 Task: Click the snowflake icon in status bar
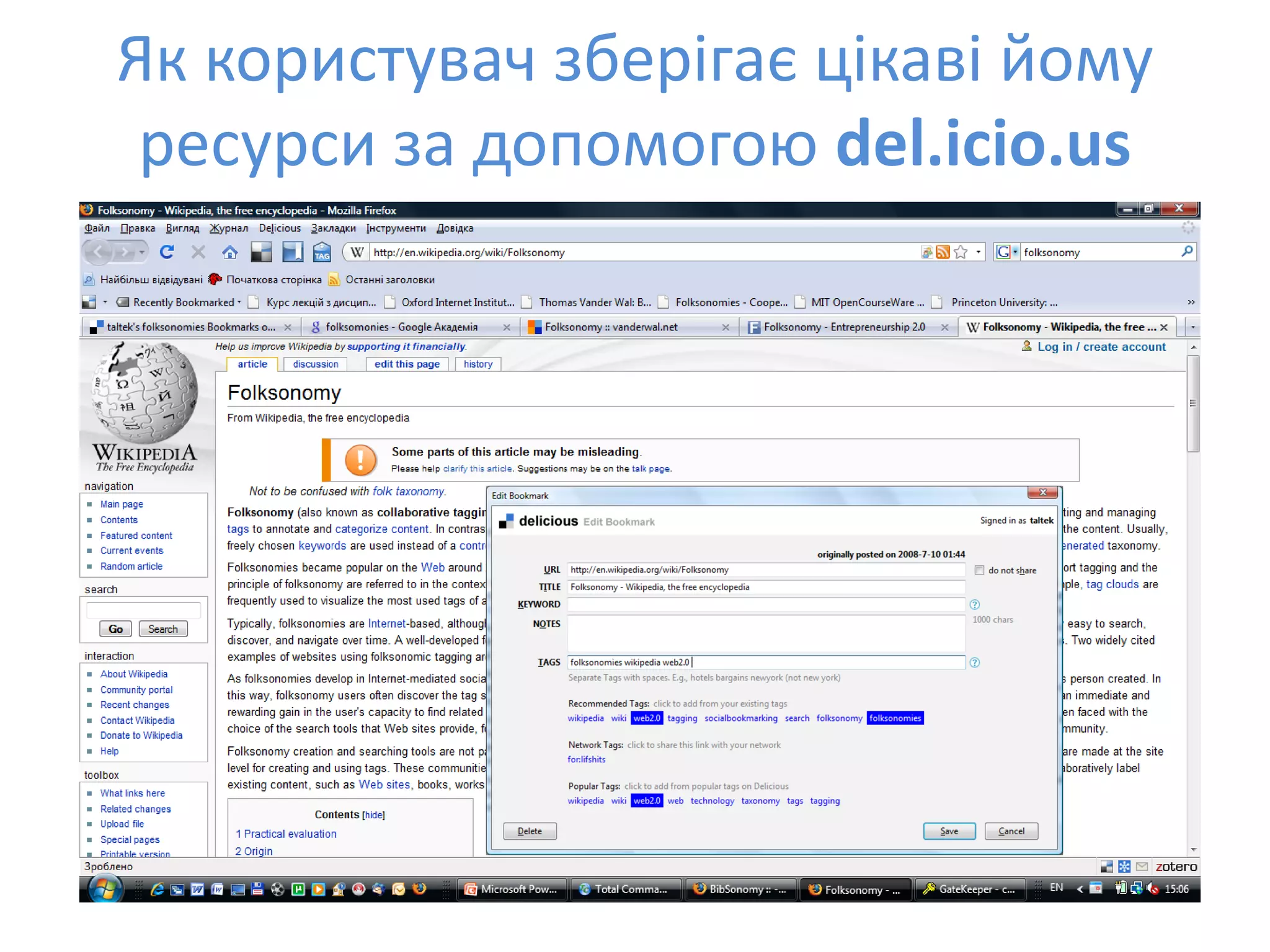1124,866
